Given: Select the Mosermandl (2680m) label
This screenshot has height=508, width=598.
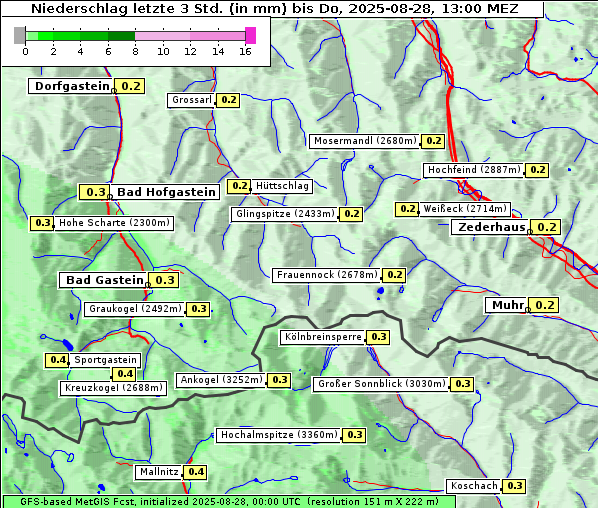Looking at the screenshot, I should [x=364, y=141].
